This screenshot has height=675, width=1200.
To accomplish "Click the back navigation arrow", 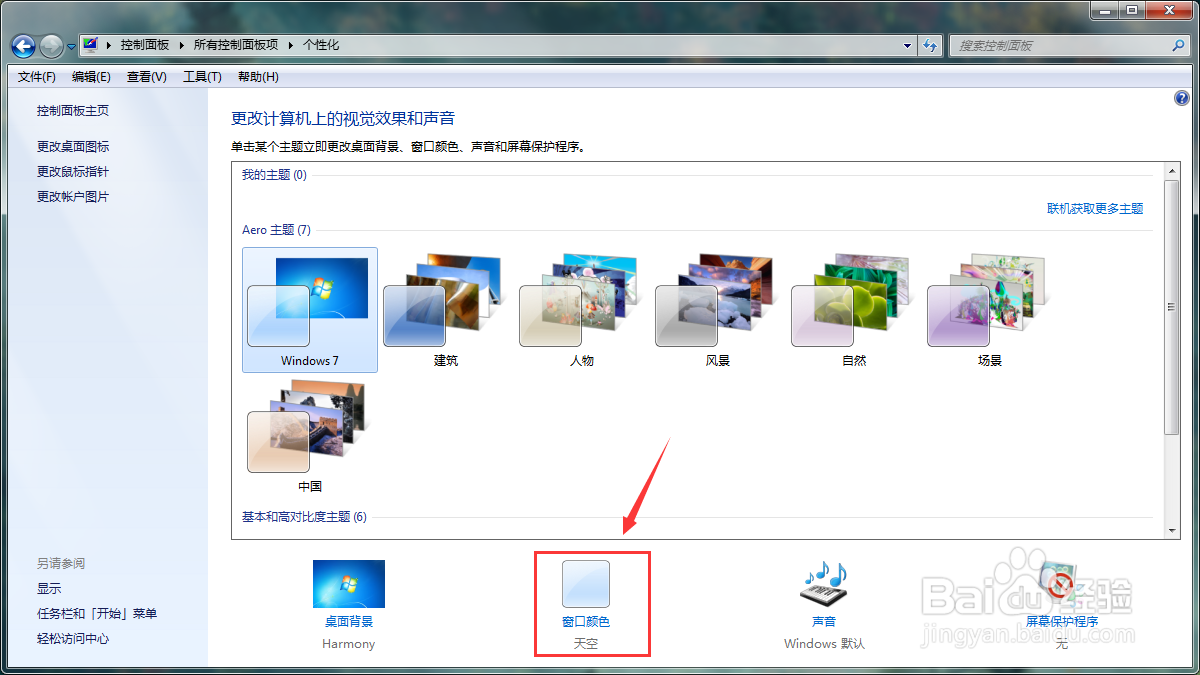I will click(22, 45).
